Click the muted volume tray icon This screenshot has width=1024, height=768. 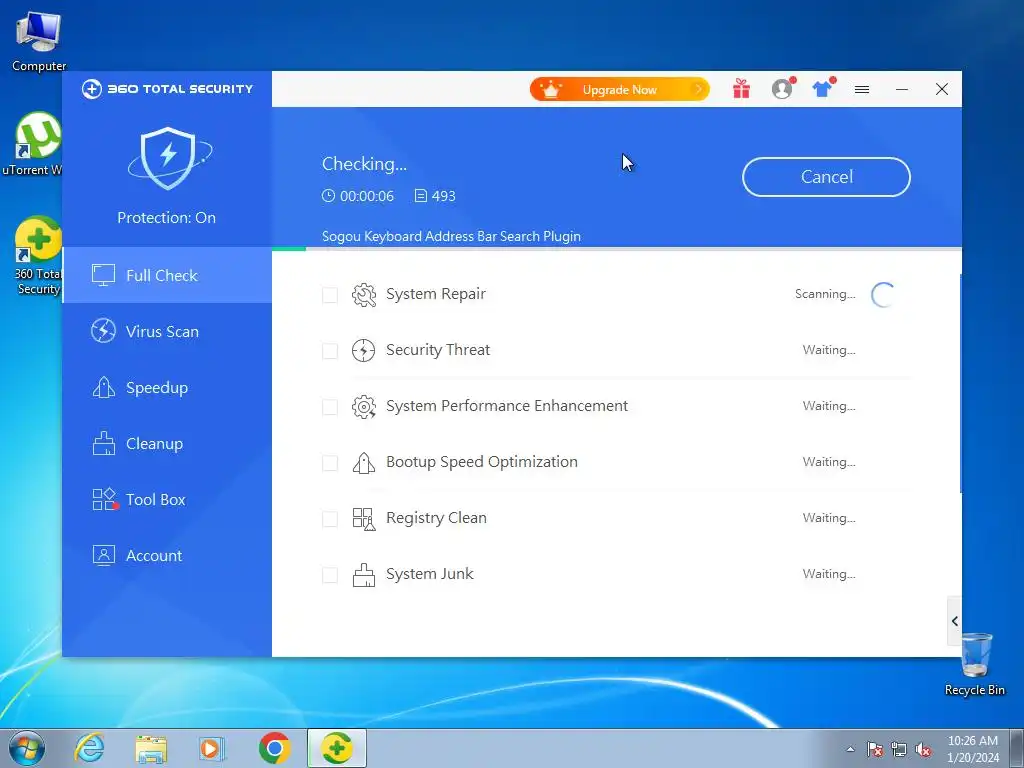(923, 750)
